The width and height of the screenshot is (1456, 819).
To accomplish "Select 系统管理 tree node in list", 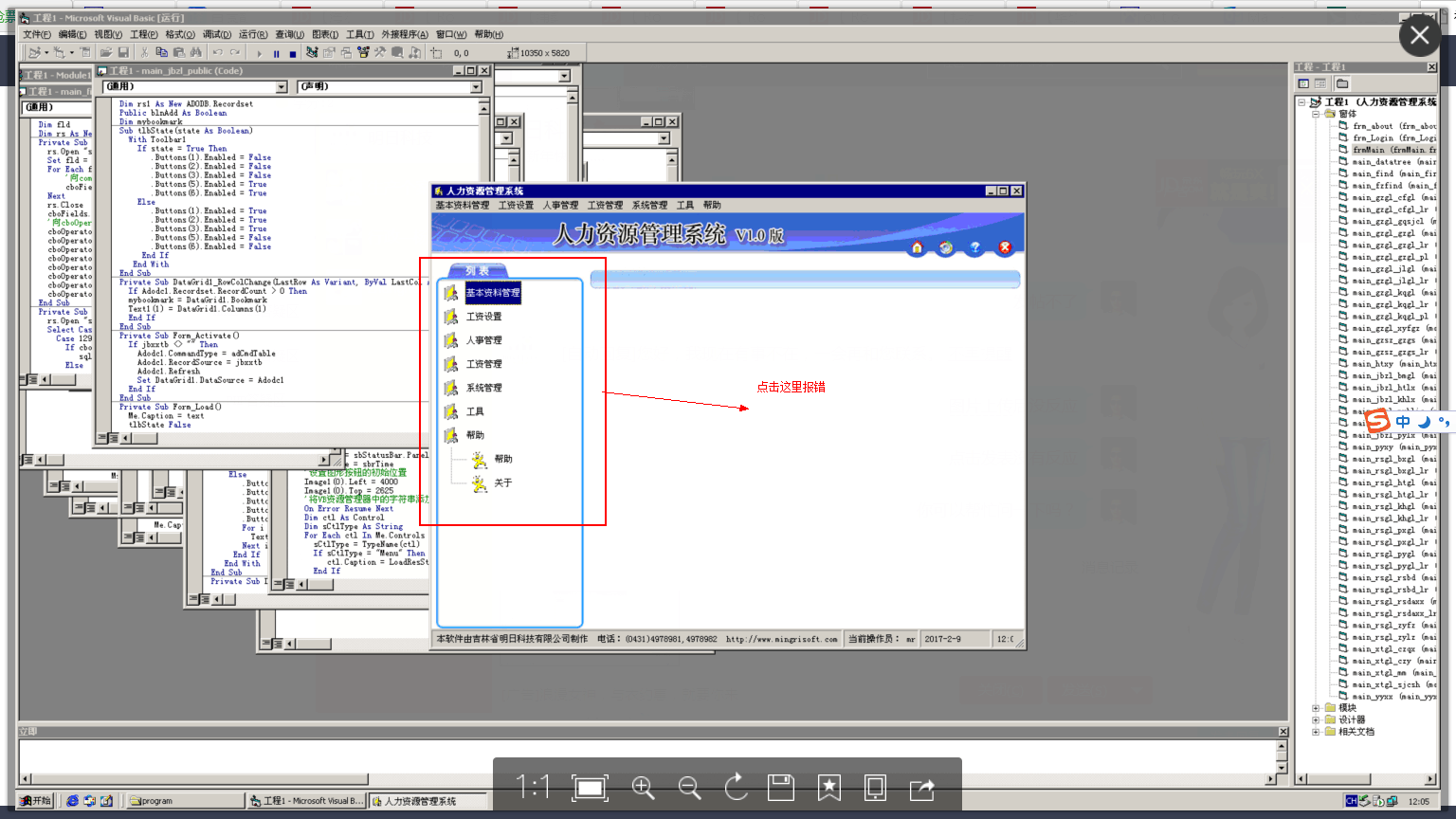I will point(484,388).
